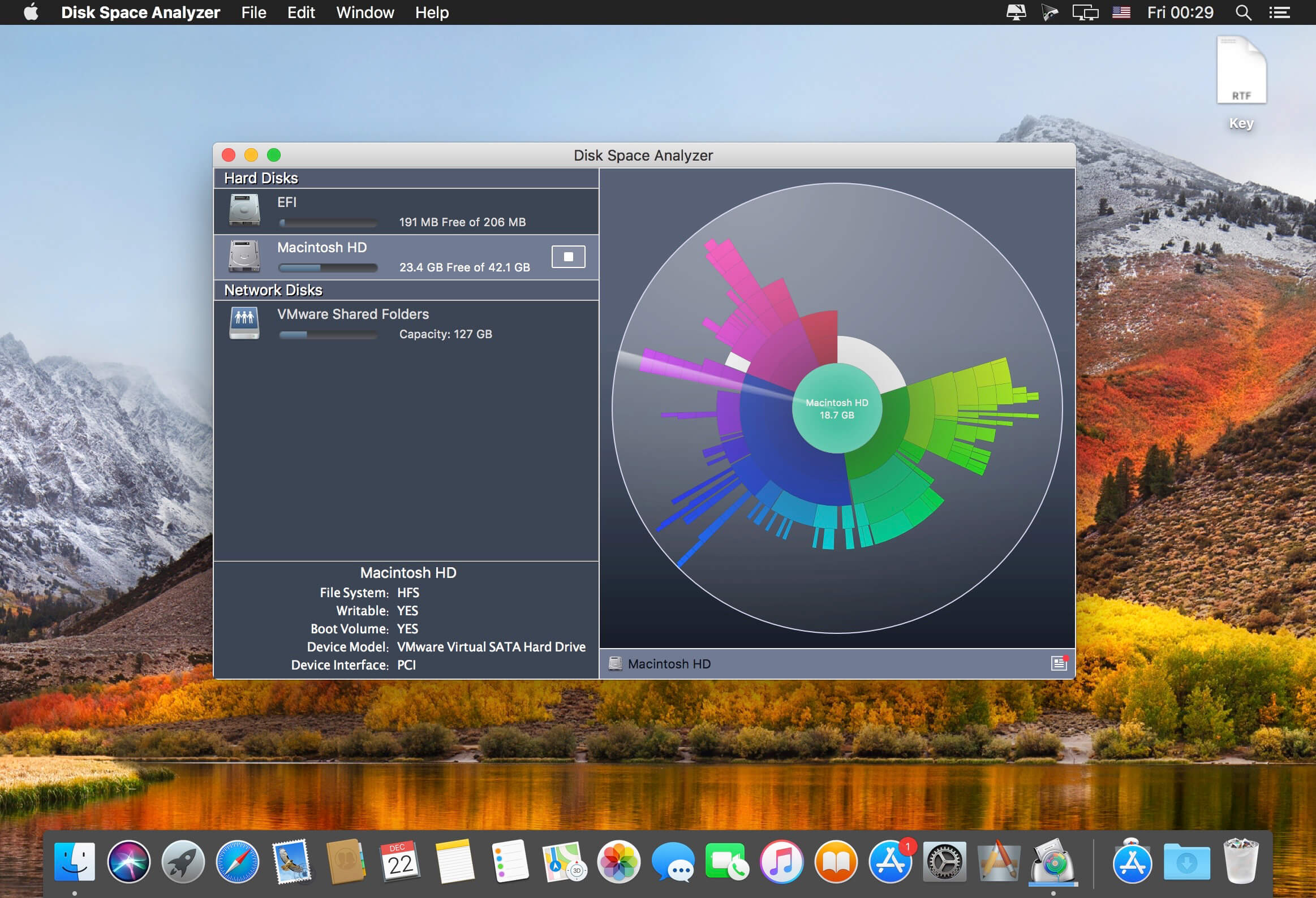Open the Edit menu
Screen dimensions: 1316x898
[300, 12]
